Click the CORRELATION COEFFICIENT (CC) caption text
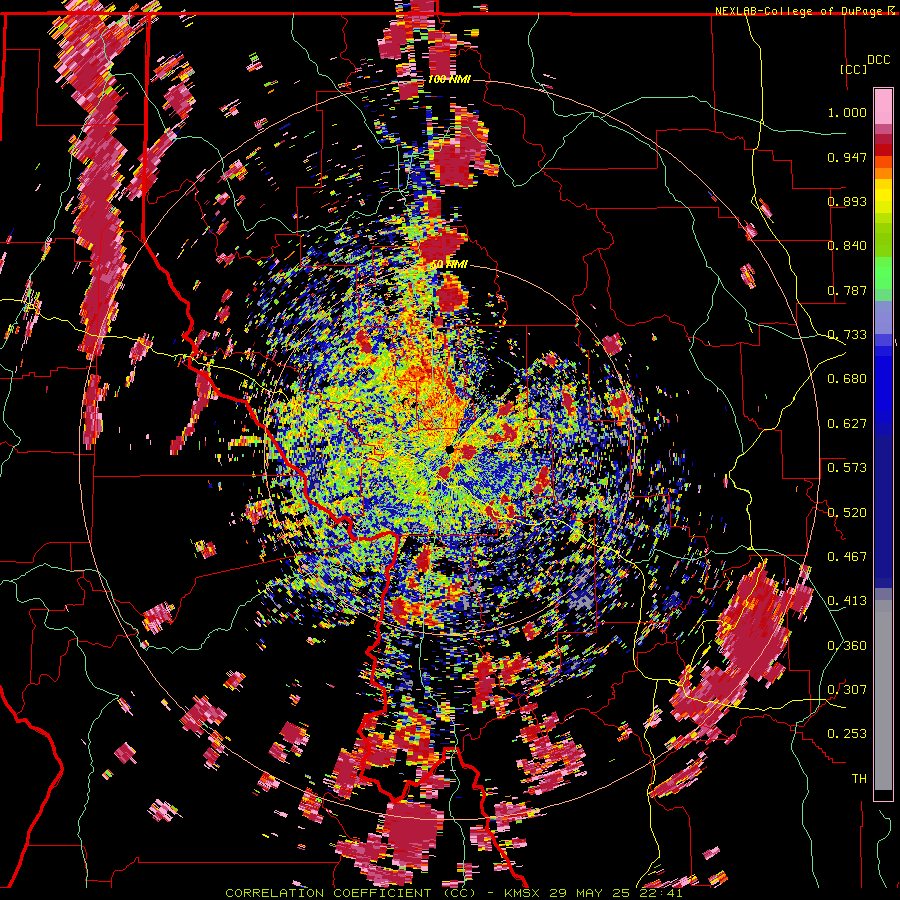Viewport: 900px width, 900px height. coord(350,893)
